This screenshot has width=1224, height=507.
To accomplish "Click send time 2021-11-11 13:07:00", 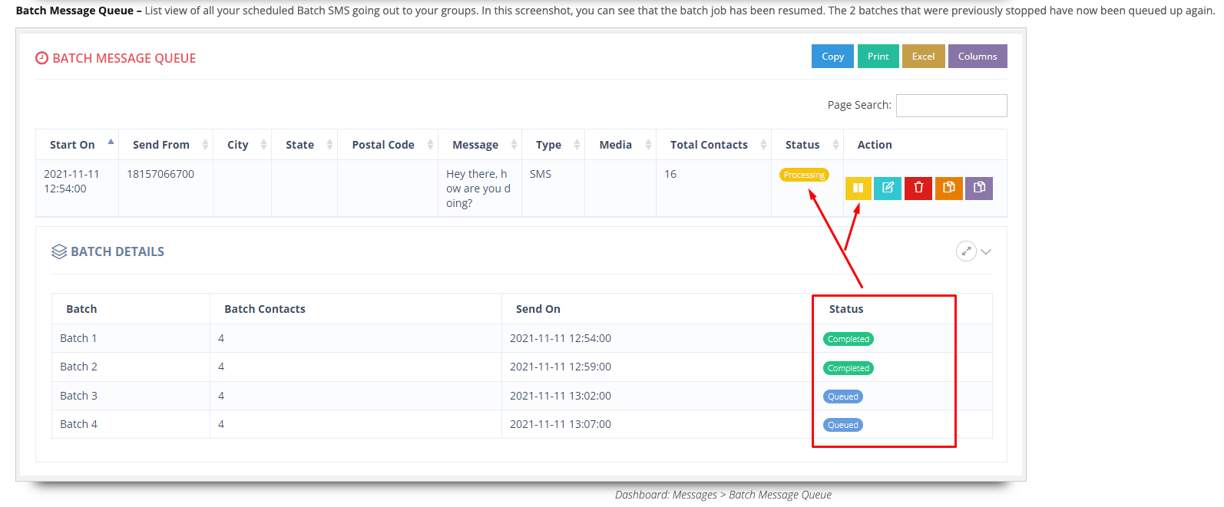I will [x=560, y=424].
